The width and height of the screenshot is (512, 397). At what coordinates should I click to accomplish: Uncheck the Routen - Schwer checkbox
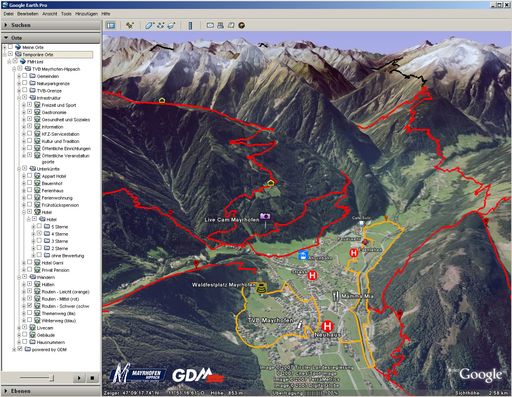[x=30, y=306]
